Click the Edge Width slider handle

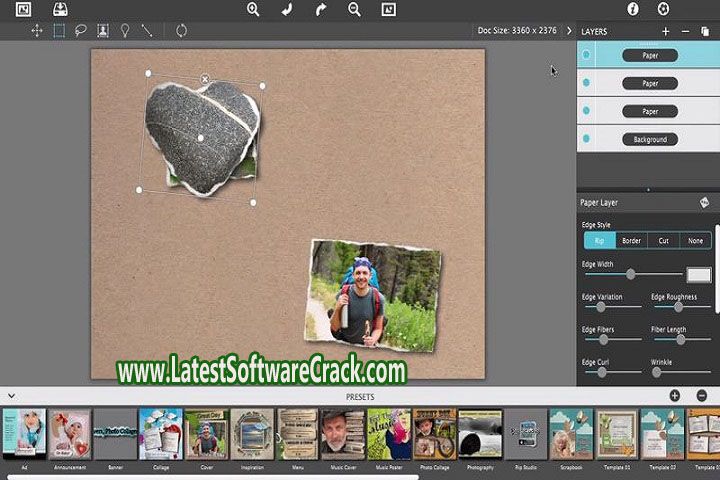630,273
